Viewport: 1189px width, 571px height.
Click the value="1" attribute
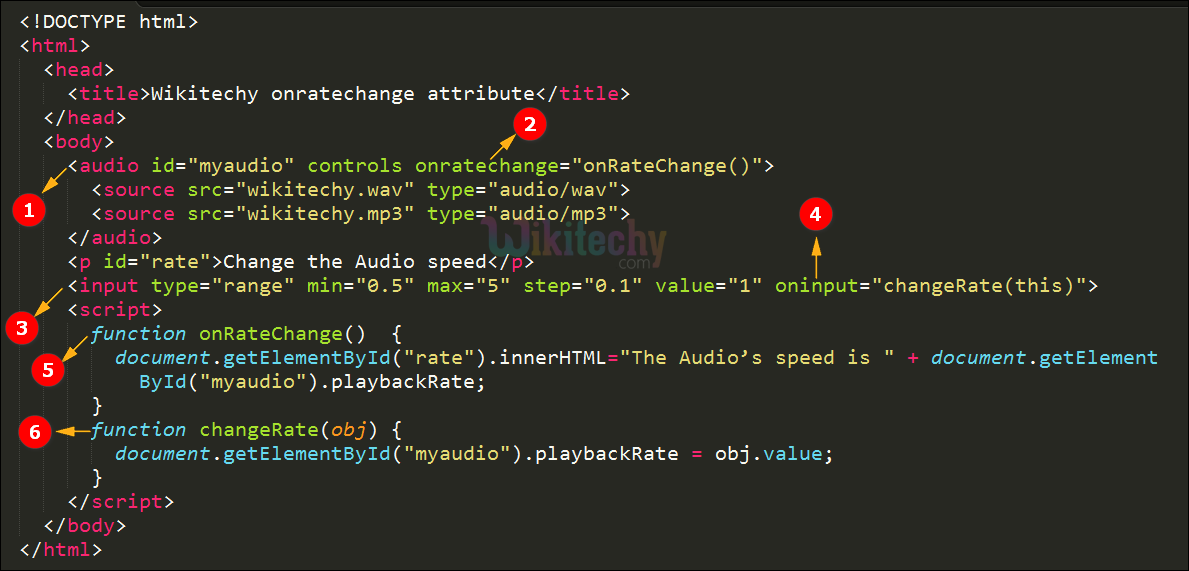[x=708, y=286]
